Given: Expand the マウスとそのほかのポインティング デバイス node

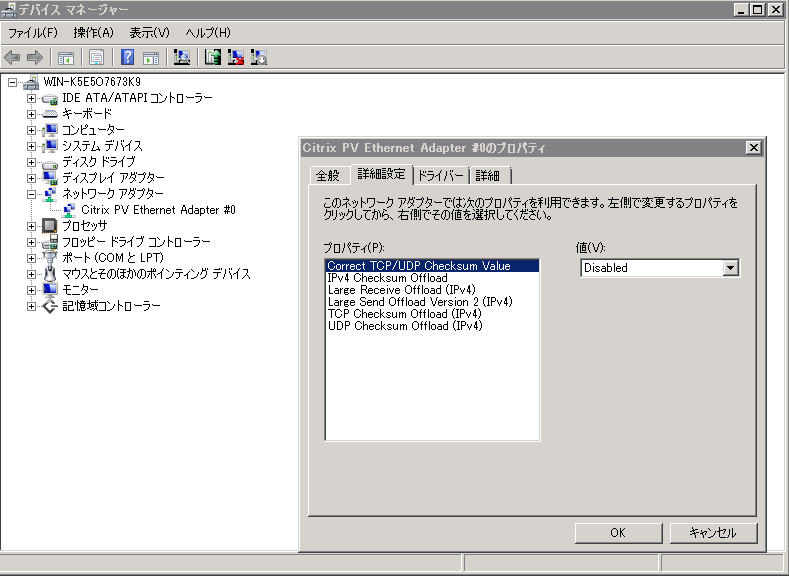Looking at the screenshot, I should click(31, 275).
